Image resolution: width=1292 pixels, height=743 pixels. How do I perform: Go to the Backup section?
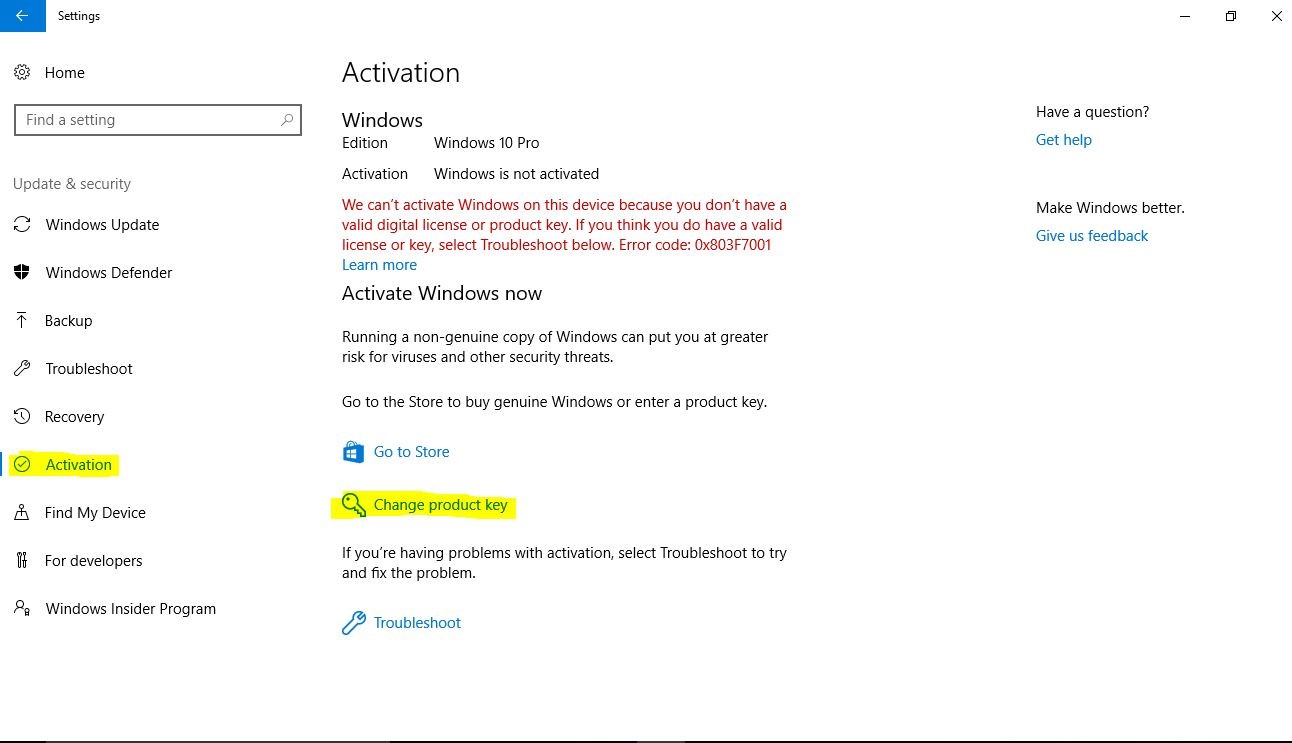(x=69, y=321)
